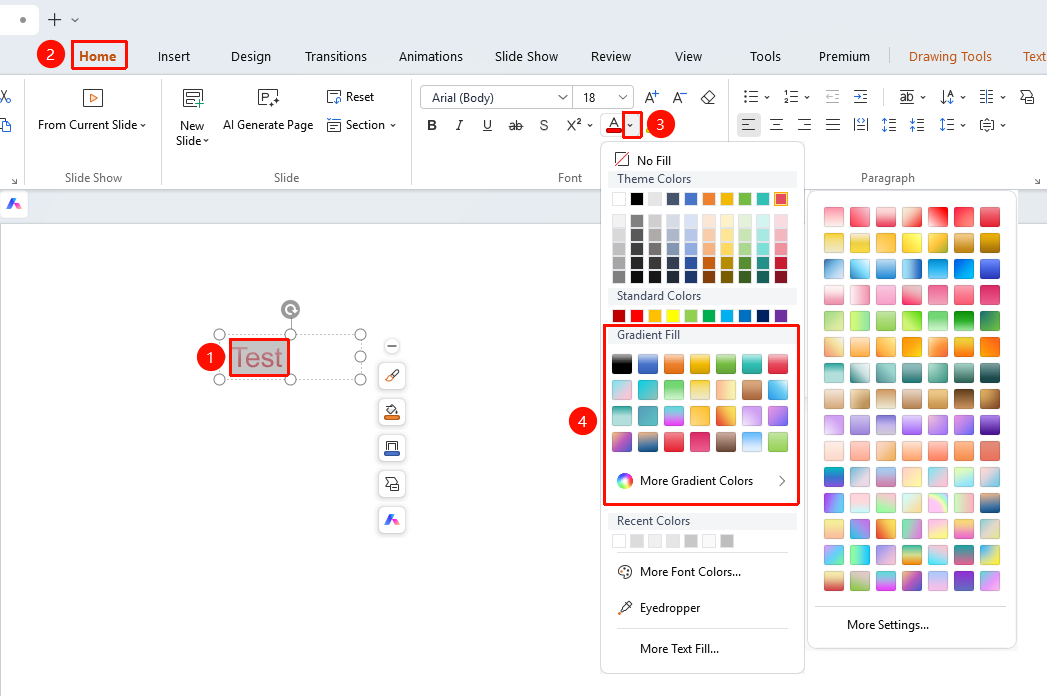Viewport: 1047px width, 696px height.
Task: Toggle Italic formatting
Action: pyautogui.click(x=459, y=125)
